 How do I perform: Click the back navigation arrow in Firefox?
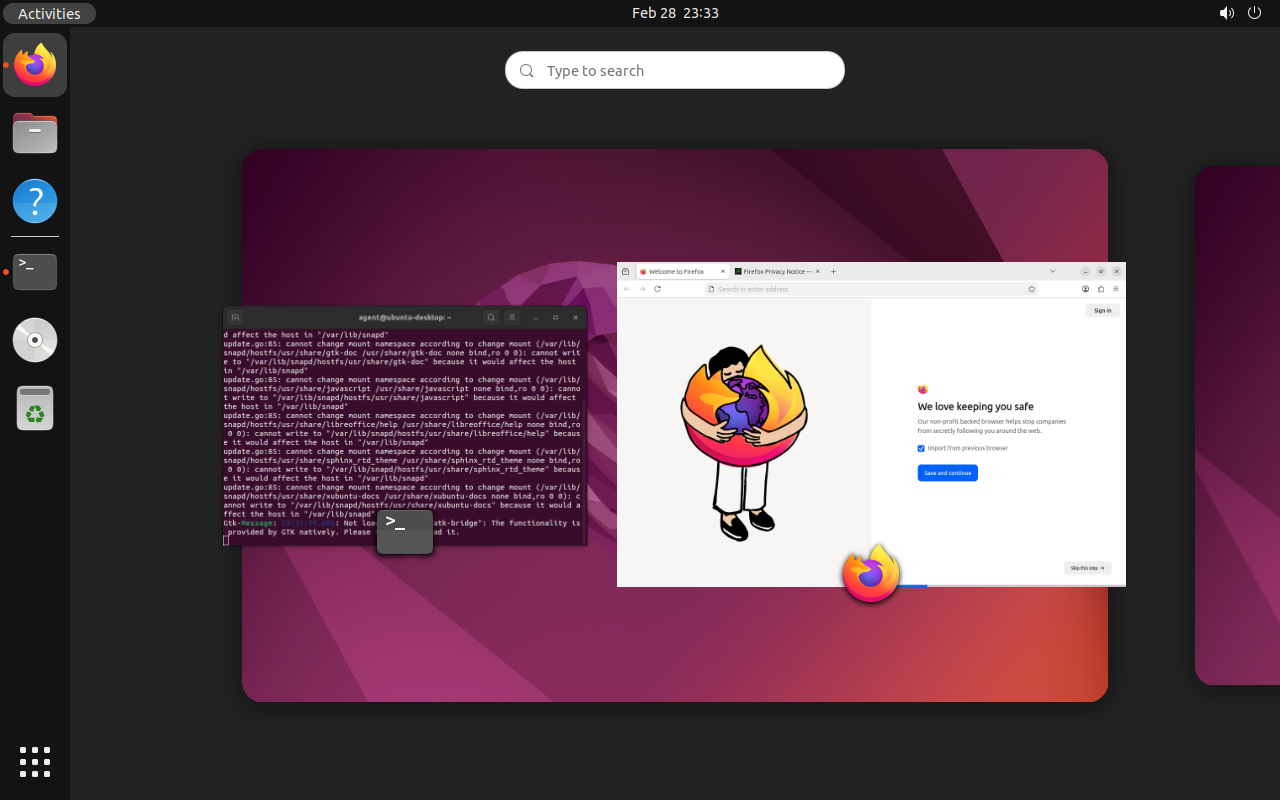pos(626,288)
